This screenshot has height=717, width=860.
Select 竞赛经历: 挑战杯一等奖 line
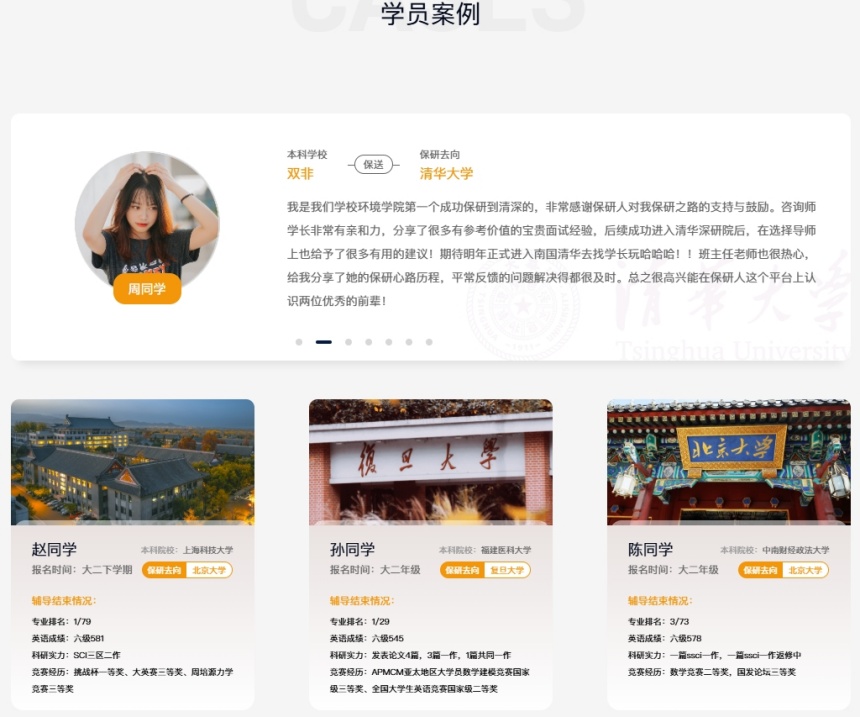(x=133, y=680)
